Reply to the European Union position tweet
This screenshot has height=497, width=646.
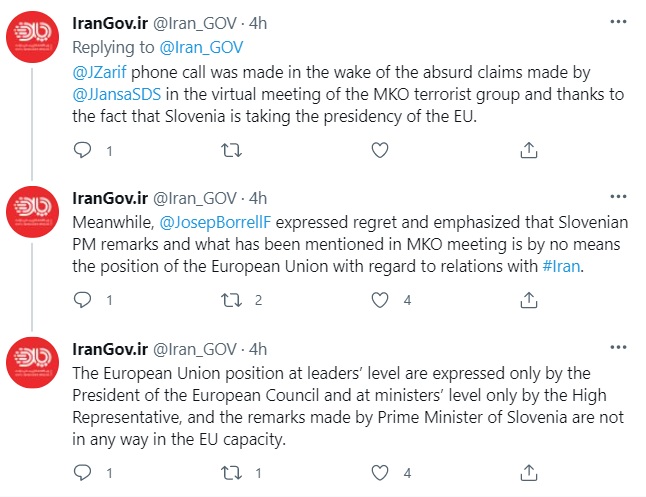[84, 472]
